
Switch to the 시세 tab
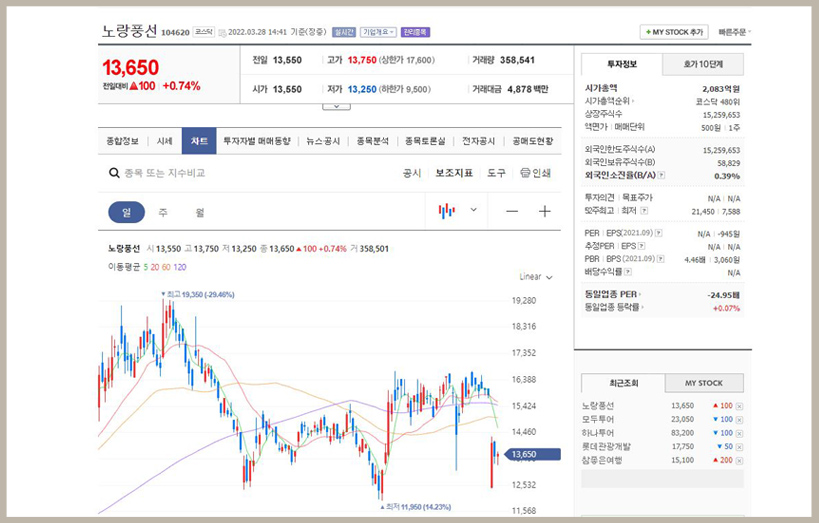(165, 141)
